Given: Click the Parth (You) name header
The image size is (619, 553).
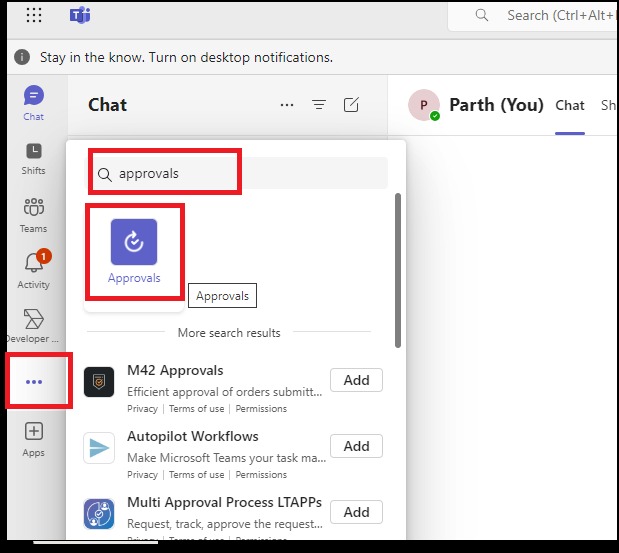Looking at the screenshot, I should point(496,105).
